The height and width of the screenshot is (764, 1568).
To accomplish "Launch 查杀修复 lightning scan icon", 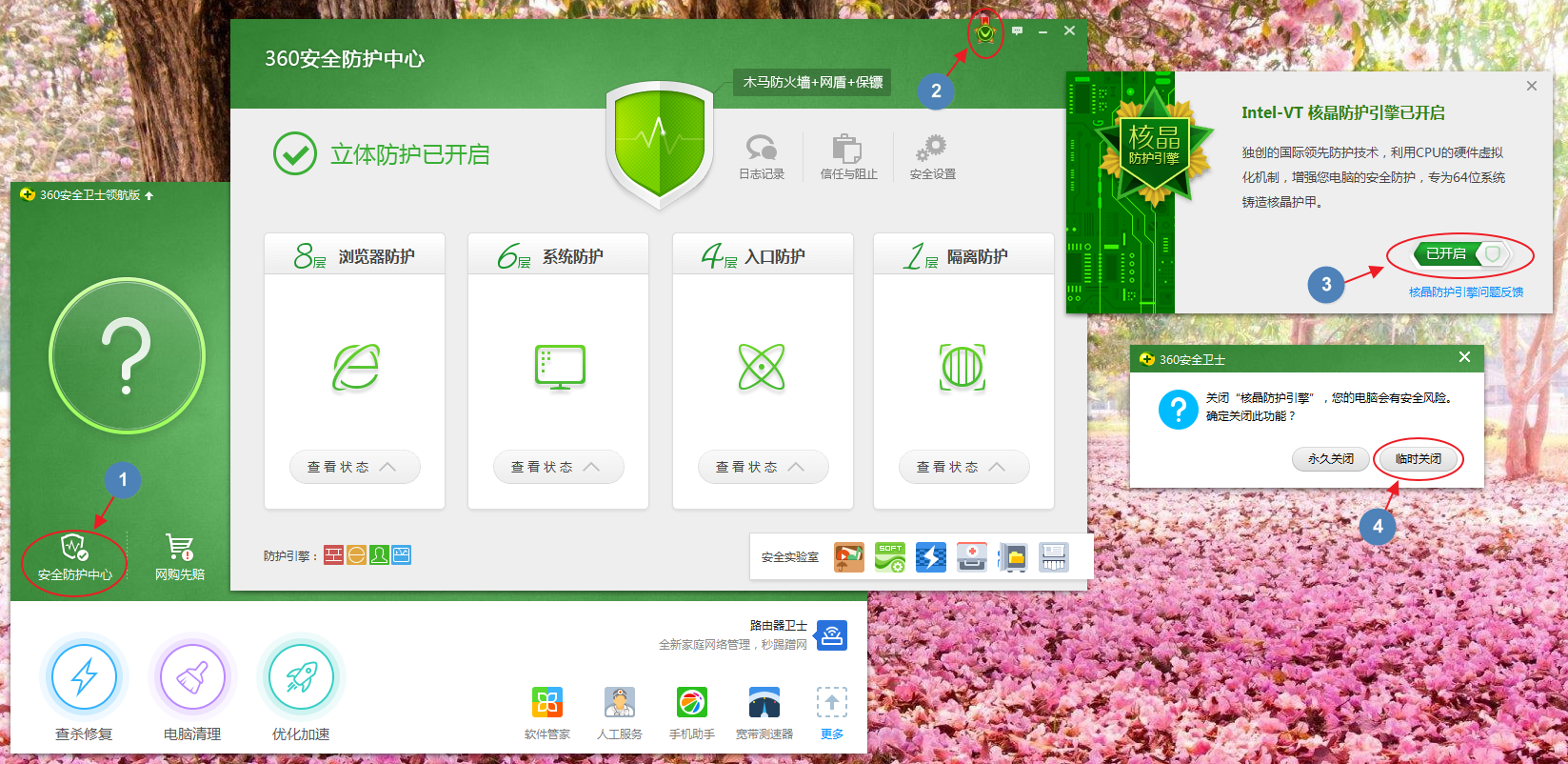I will [x=84, y=677].
